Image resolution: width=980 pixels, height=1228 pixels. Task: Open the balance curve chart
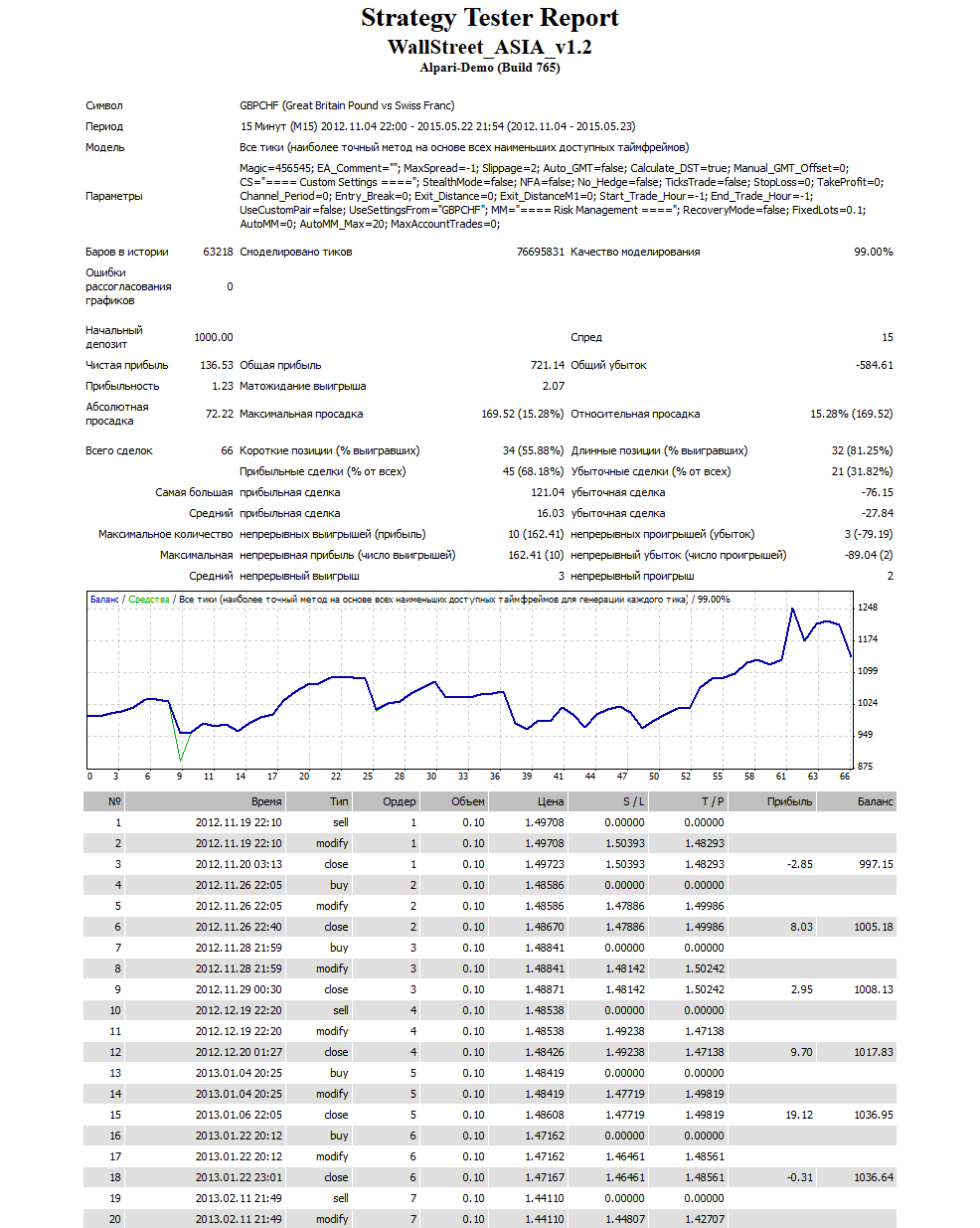[469, 680]
